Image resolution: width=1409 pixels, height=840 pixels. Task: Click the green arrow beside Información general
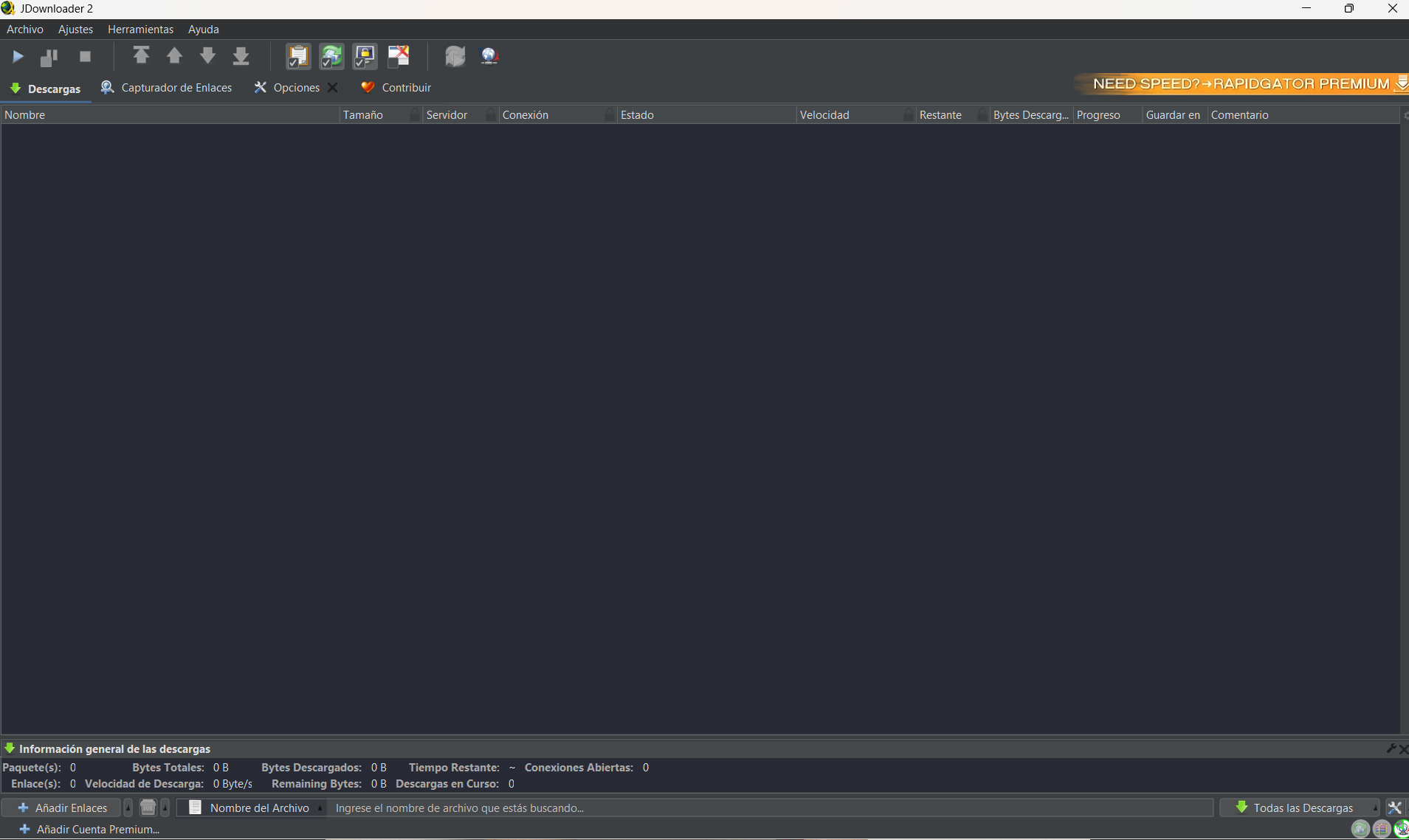point(10,748)
